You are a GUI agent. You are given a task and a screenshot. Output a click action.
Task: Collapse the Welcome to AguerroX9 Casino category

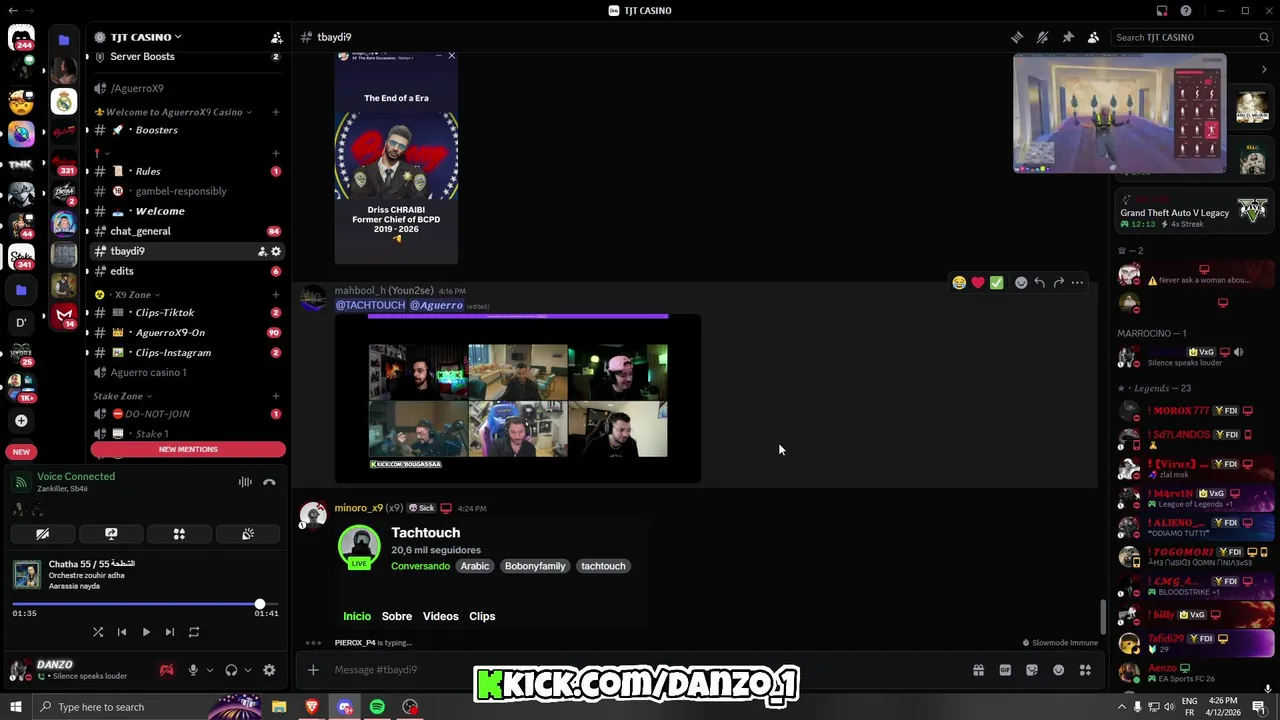[x=173, y=112]
